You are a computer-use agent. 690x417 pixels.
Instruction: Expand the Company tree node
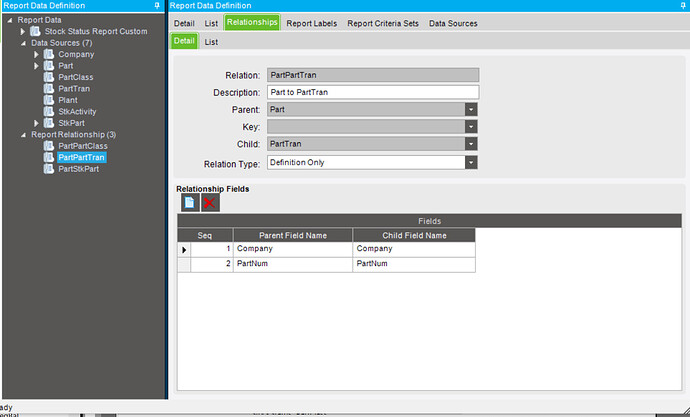point(36,54)
